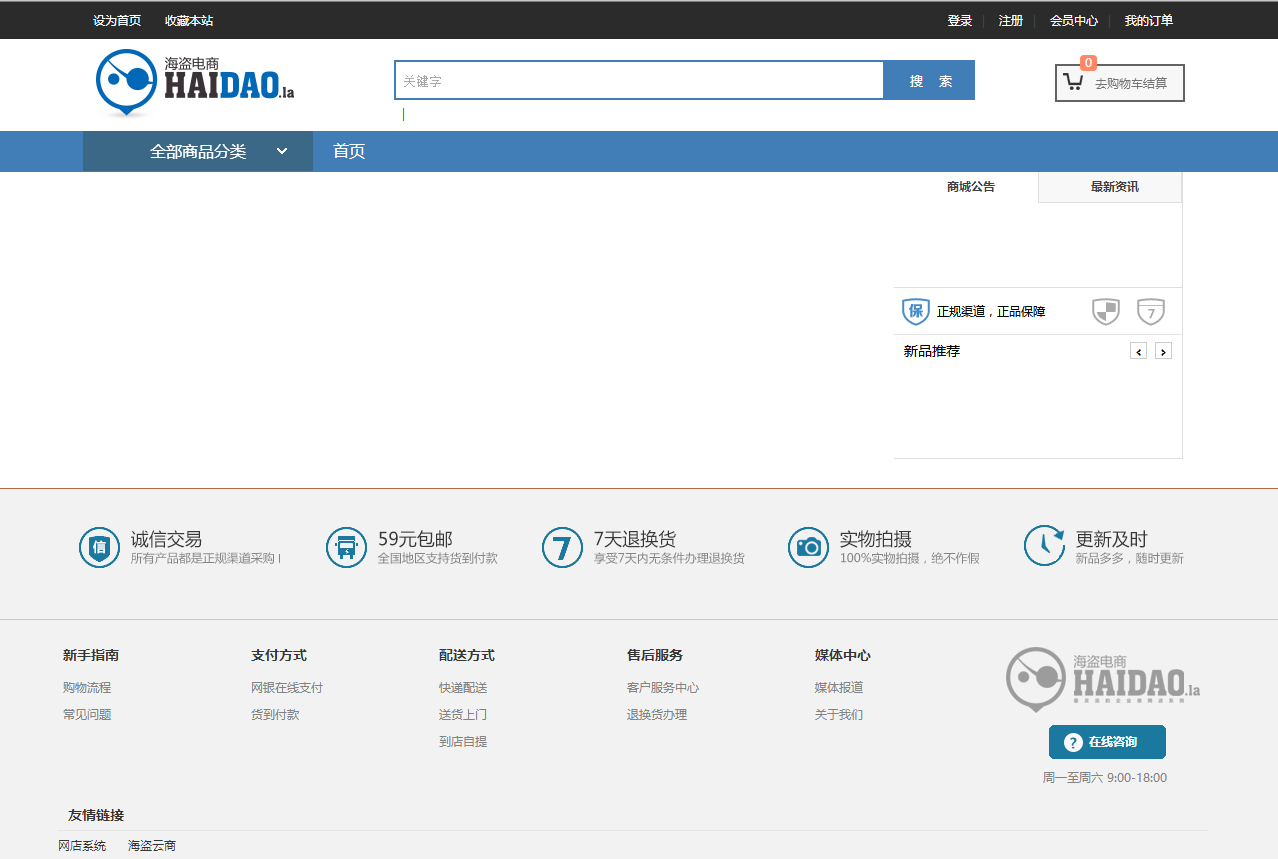Select the 商城公告 tab
The width and height of the screenshot is (1278, 859).
point(970,187)
